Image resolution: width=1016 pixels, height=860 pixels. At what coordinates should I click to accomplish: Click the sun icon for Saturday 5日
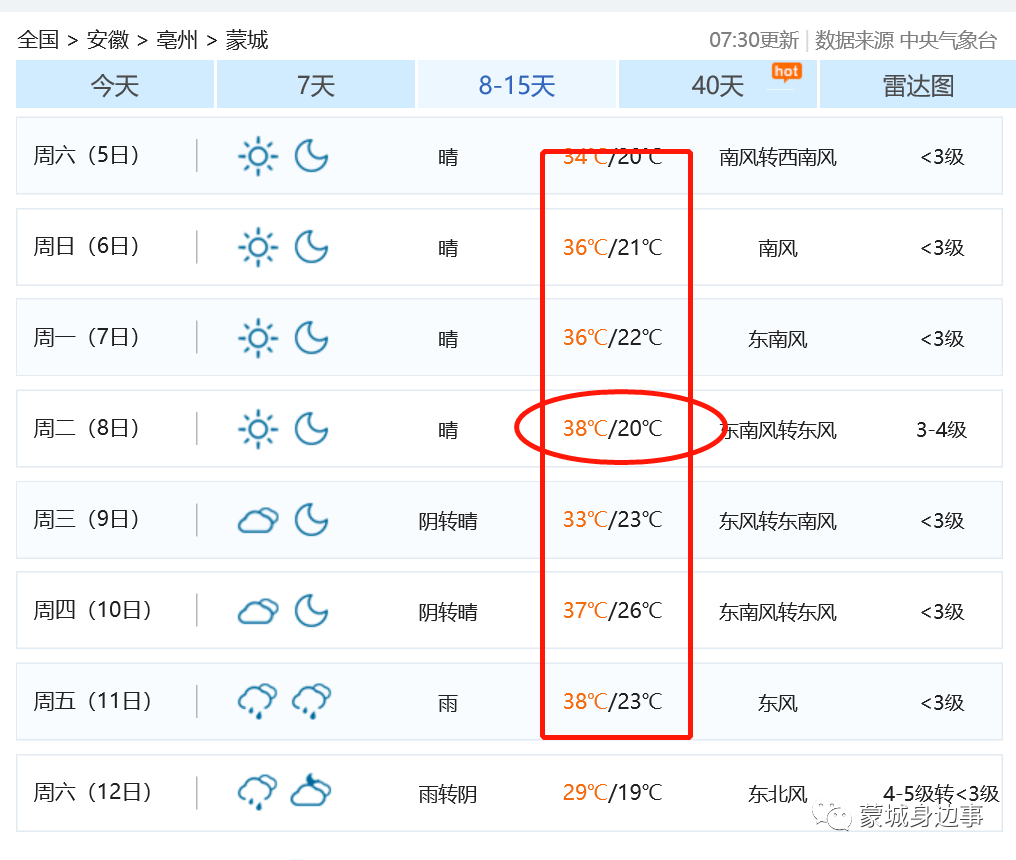[258, 156]
